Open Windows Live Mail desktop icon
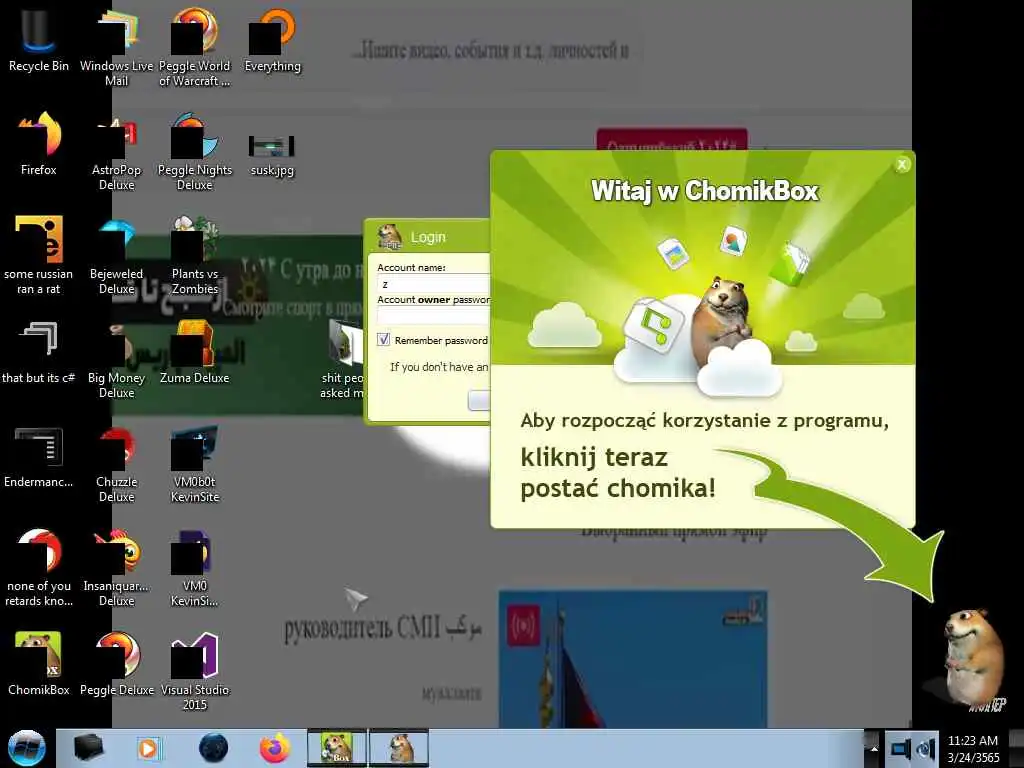Viewport: 1024px width, 768px height. 116,47
